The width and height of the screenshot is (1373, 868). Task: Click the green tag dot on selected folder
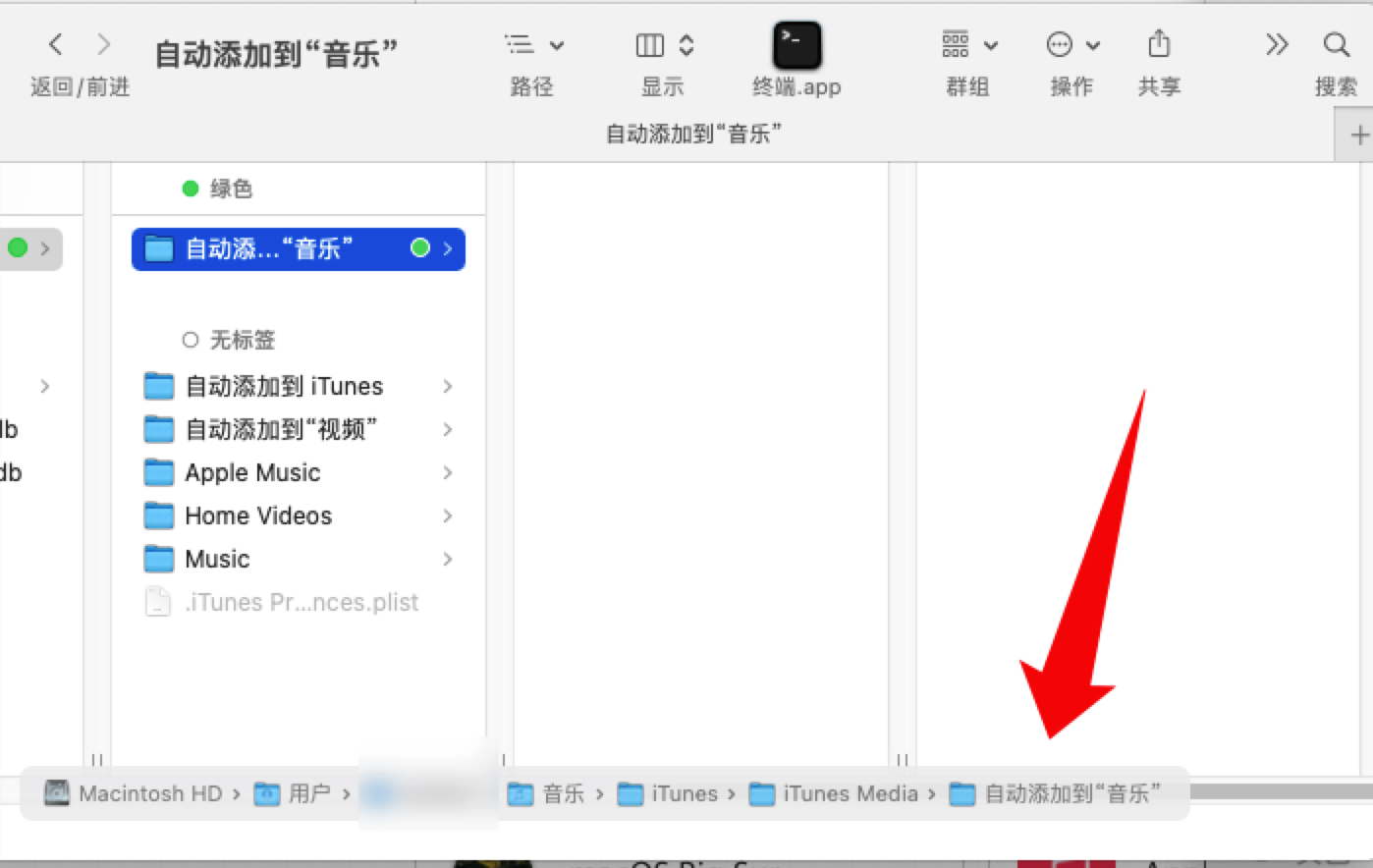click(x=420, y=248)
